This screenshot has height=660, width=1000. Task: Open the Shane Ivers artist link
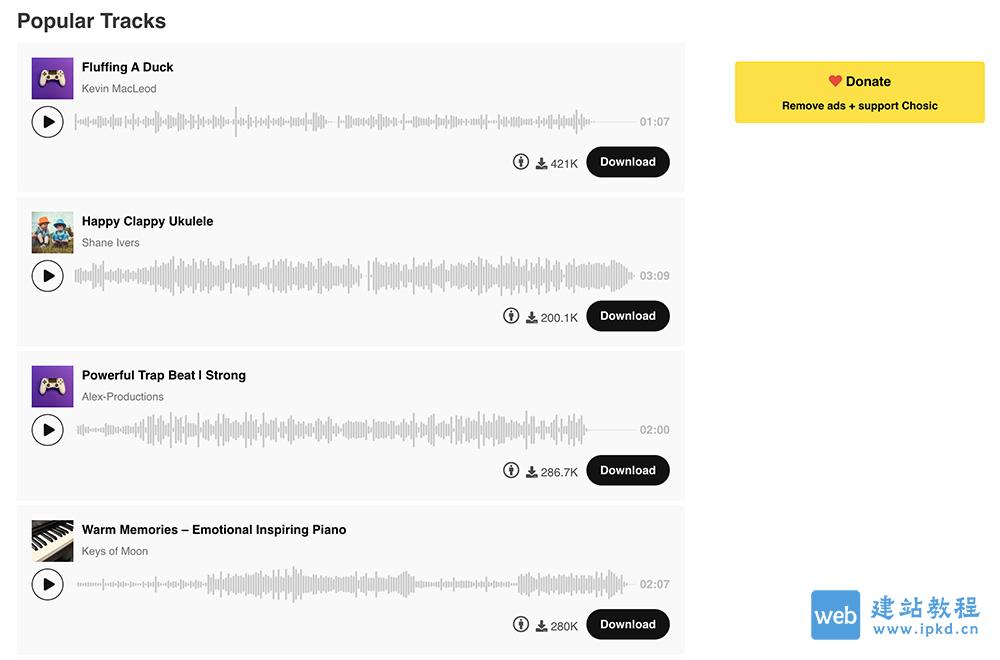(110, 243)
